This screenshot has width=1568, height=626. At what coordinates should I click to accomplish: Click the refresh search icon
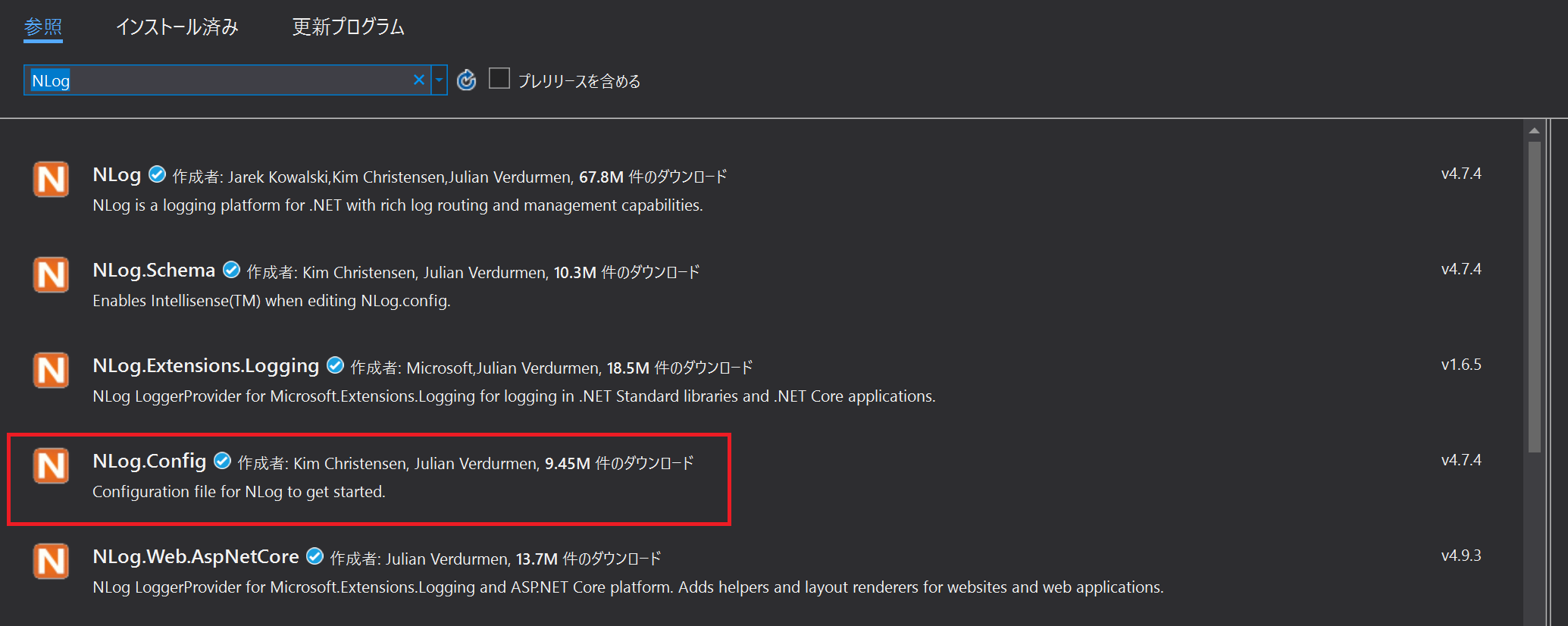point(467,80)
